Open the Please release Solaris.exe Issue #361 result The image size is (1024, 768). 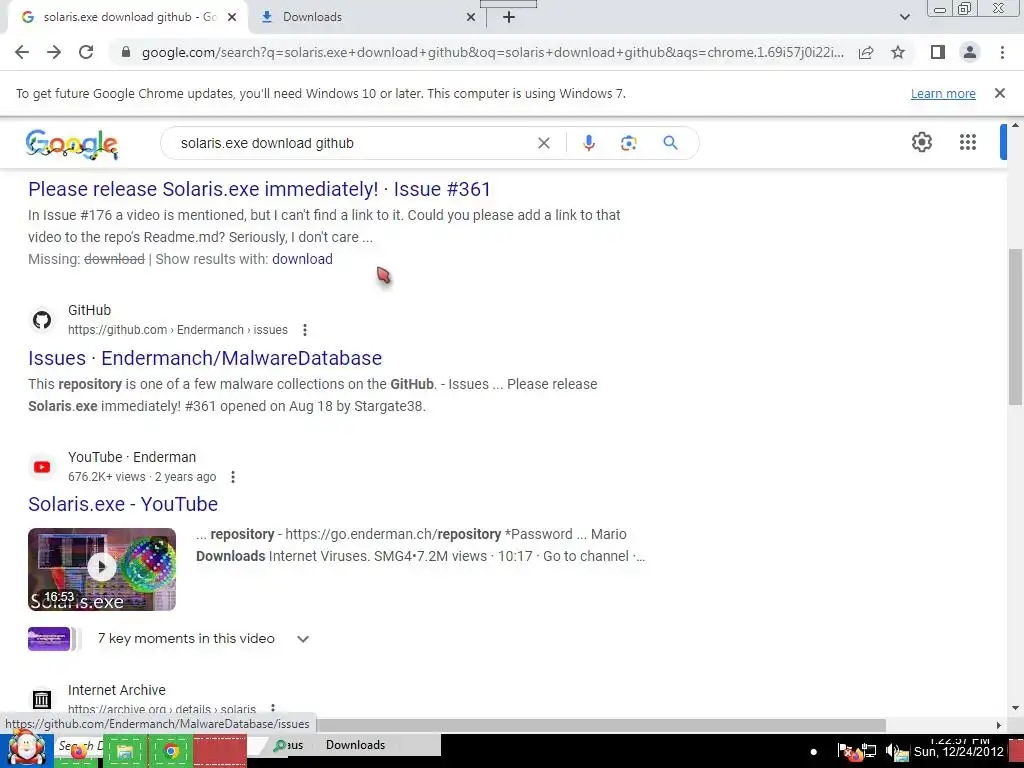pyautogui.click(x=259, y=189)
